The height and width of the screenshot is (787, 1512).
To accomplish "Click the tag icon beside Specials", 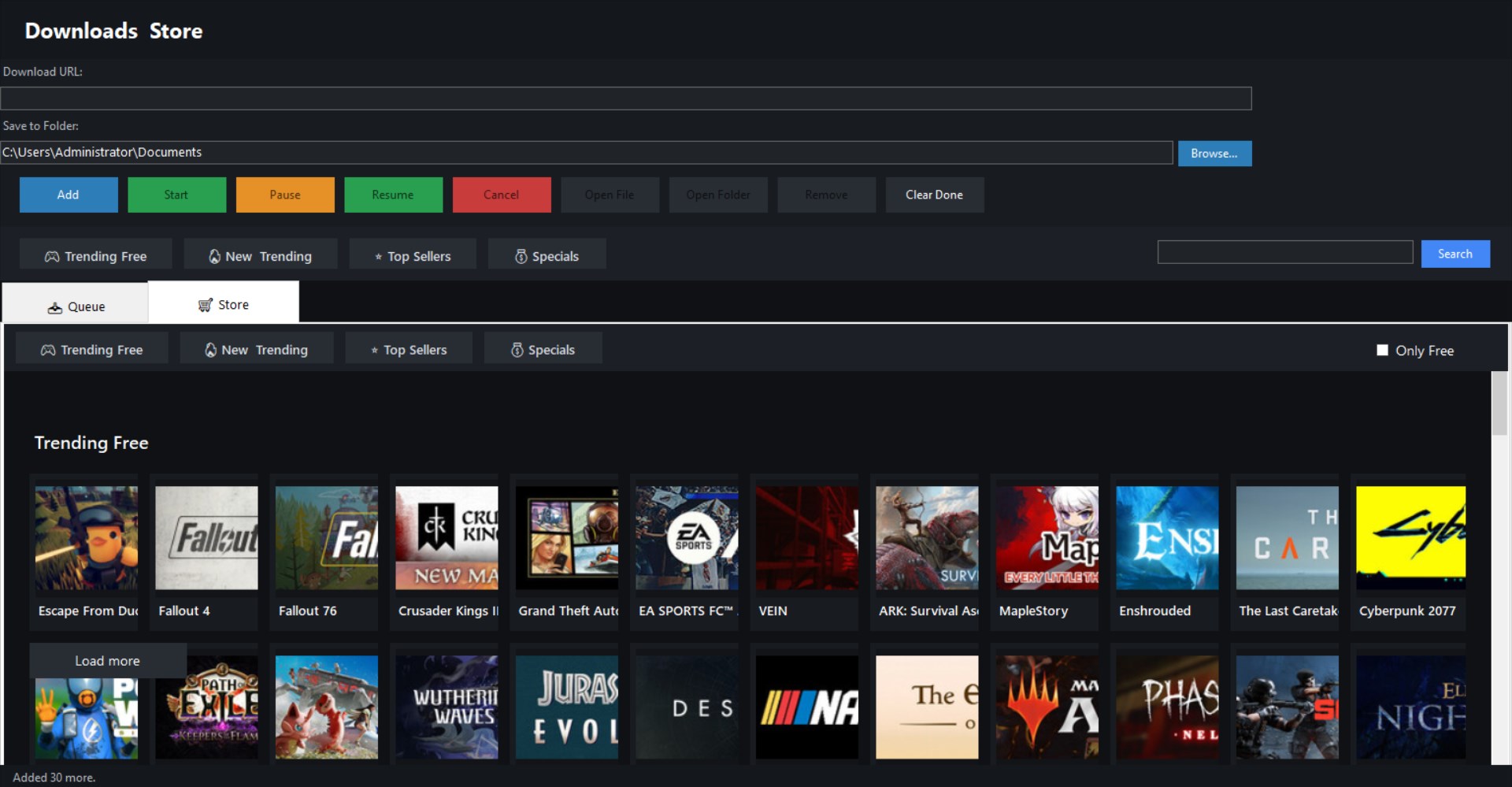I will click(x=521, y=255).
